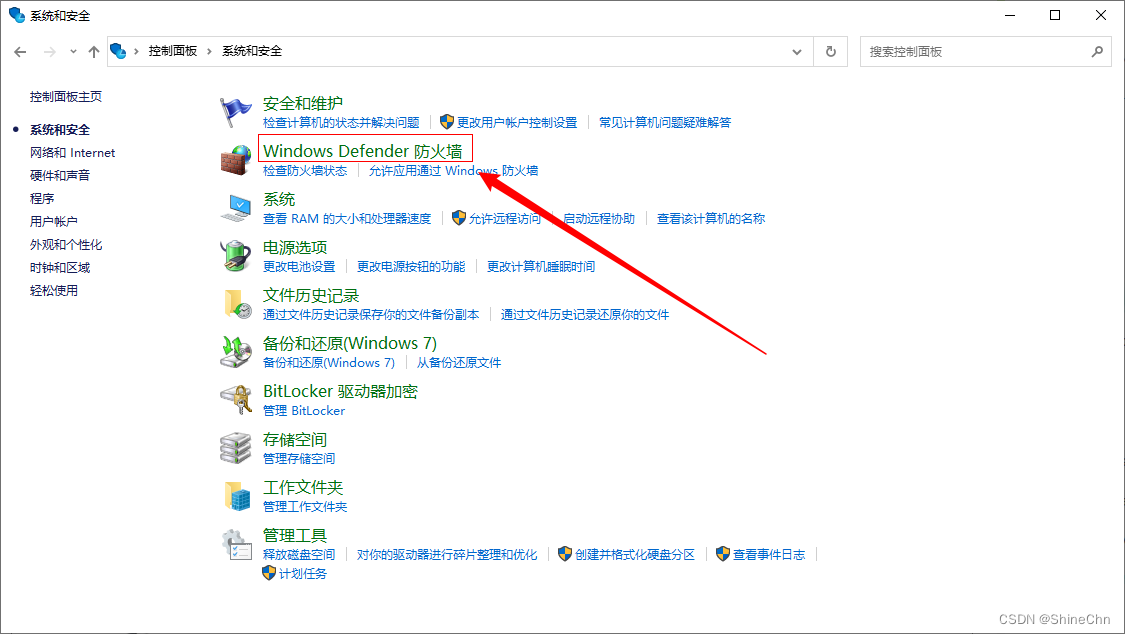The height and width of the screenshot is (634, 1125).
Task: Click the search magnifier icon
Action: [x=1097, y=52]
